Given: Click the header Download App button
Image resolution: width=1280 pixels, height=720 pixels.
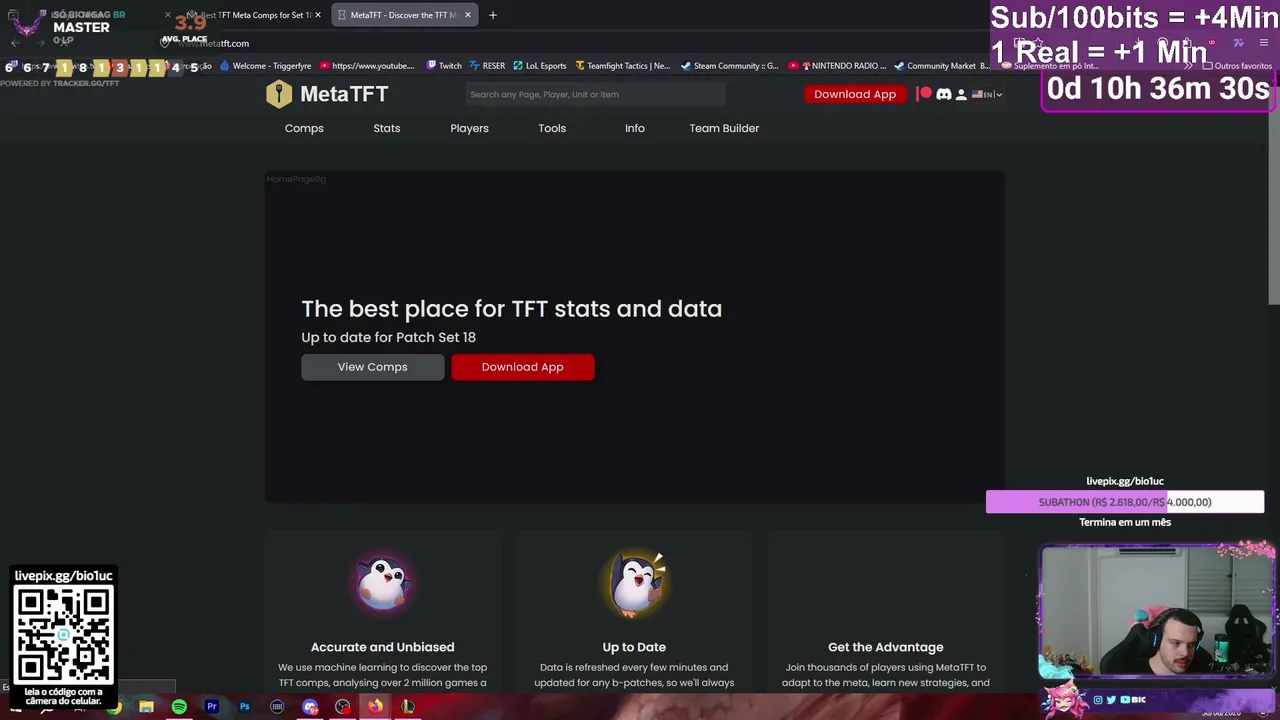Looking at the screenshot, I should click(855, 94).
